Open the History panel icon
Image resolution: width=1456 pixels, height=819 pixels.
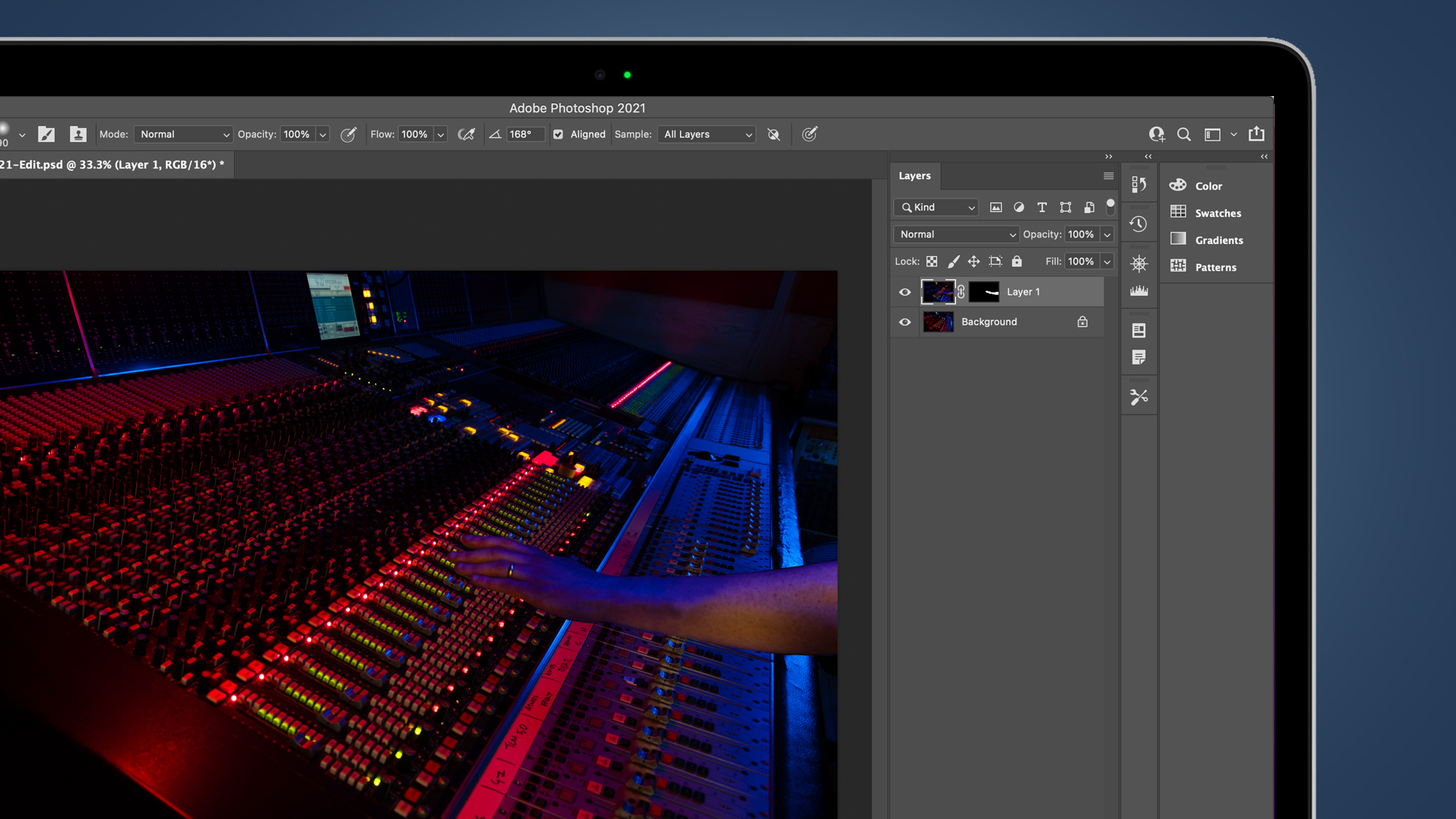pyautogui.click(x=1139, y=224)
